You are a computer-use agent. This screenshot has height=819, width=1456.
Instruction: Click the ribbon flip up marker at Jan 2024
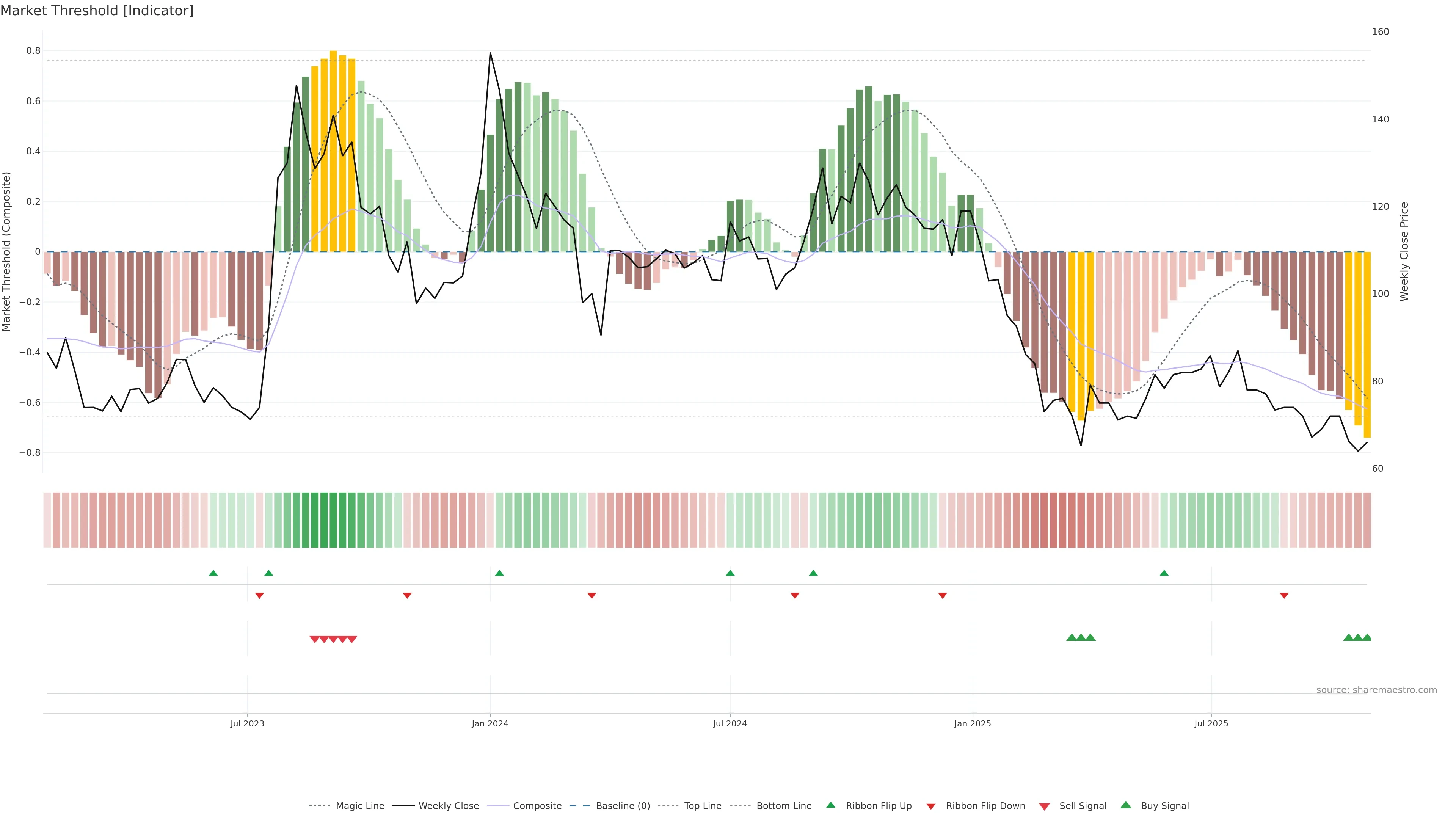click(499, 573)
